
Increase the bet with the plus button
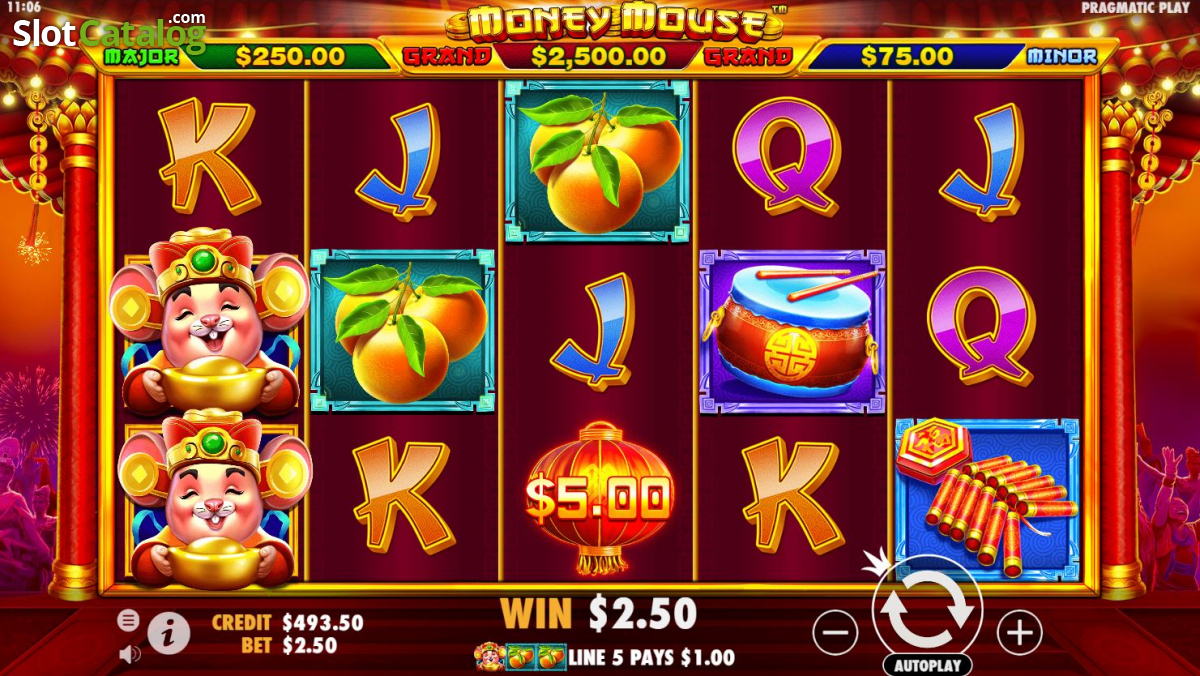1019,633
